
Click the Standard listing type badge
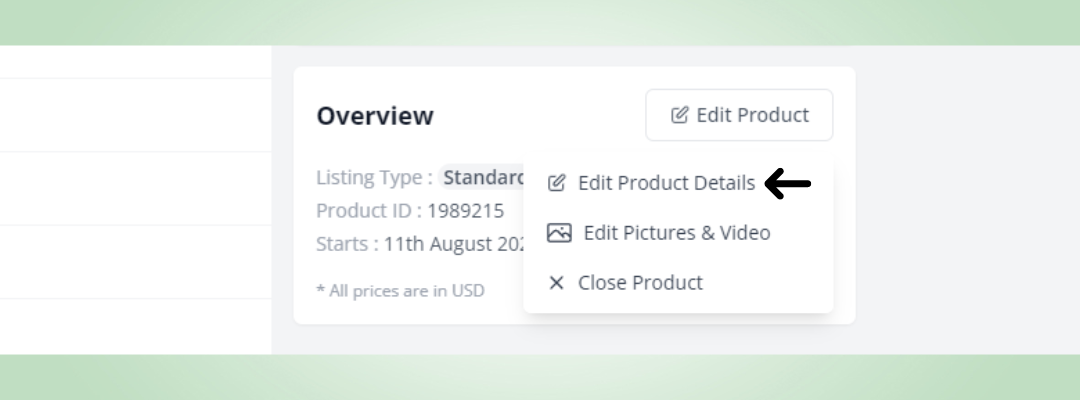click(484, 178)
